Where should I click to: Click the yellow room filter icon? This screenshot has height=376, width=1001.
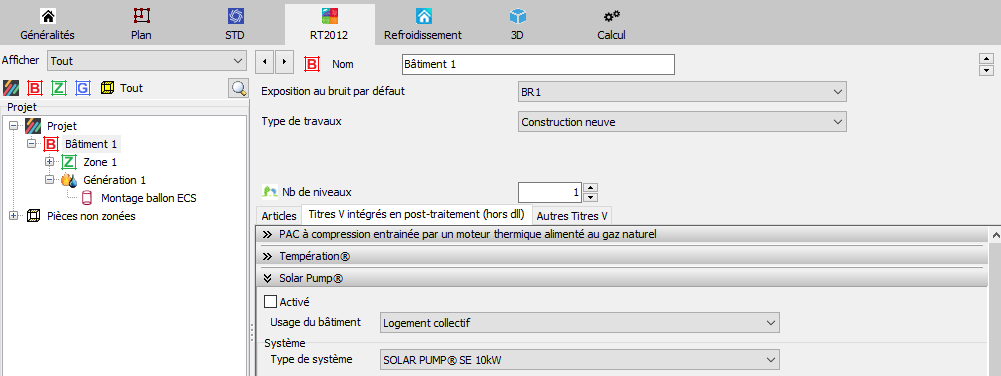pyautogui.click(x=107, y=88)
